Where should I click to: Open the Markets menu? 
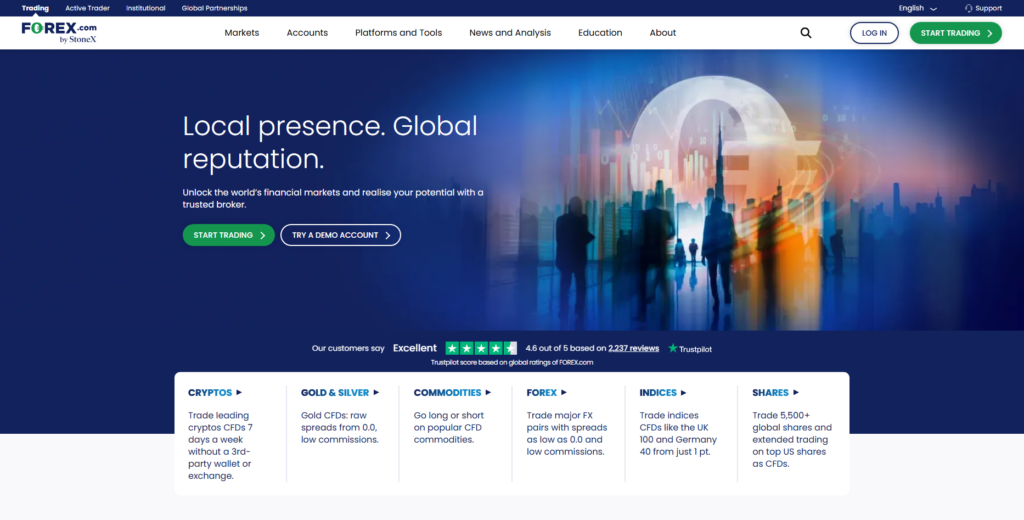(x=242, y=33)
